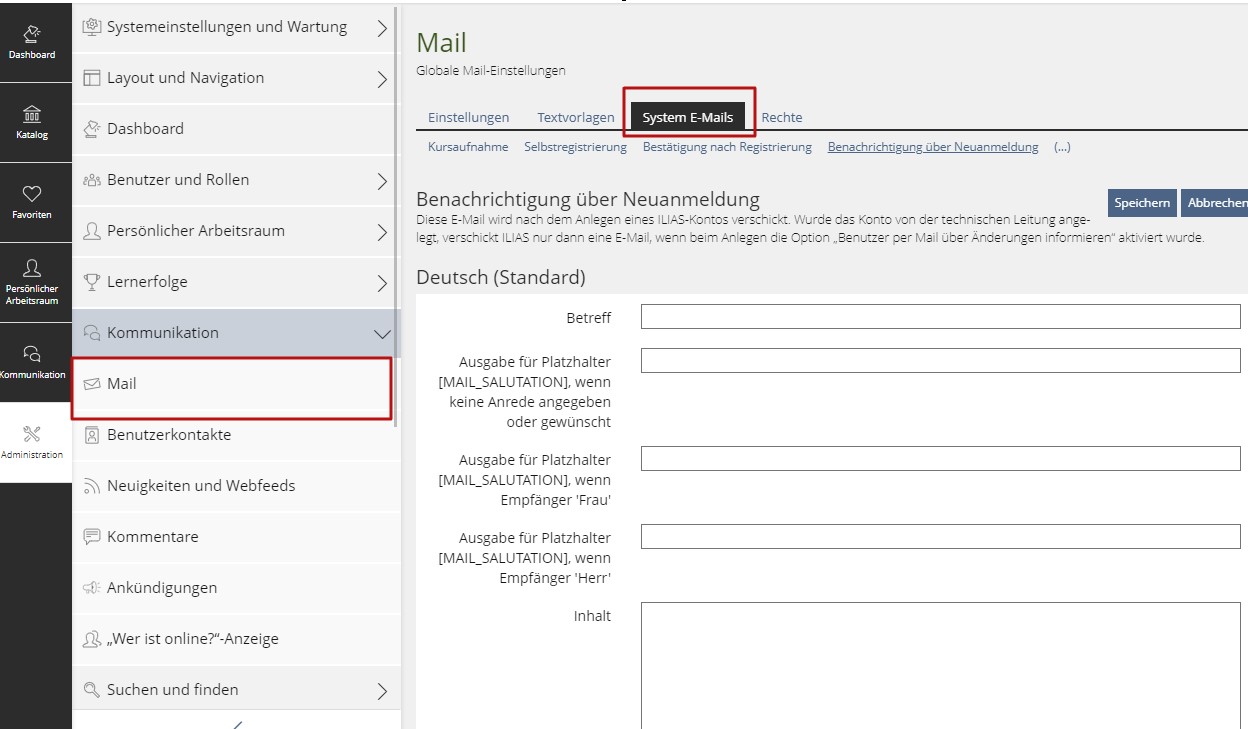The width and height of the screenshot is (1248, 729).
Task: Open Persönlicher Arbeitsraum in the main bar
Action: coord(32,281)
